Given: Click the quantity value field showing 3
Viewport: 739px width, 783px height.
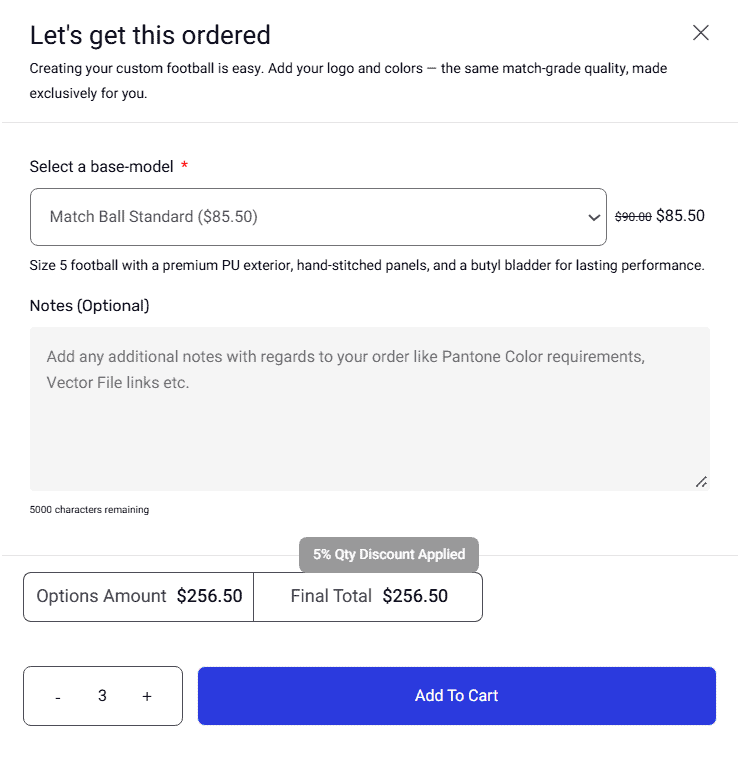Looking at the screenshot, I should [x=102, y=696].
